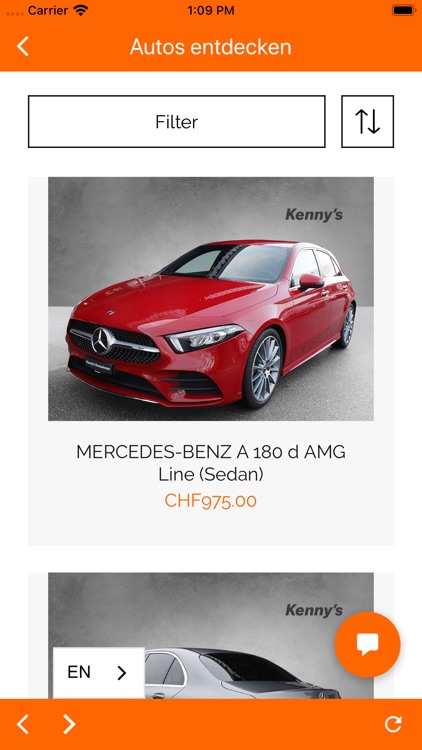
Task: Open the sort order arrows button
Action: pos(367,121)
